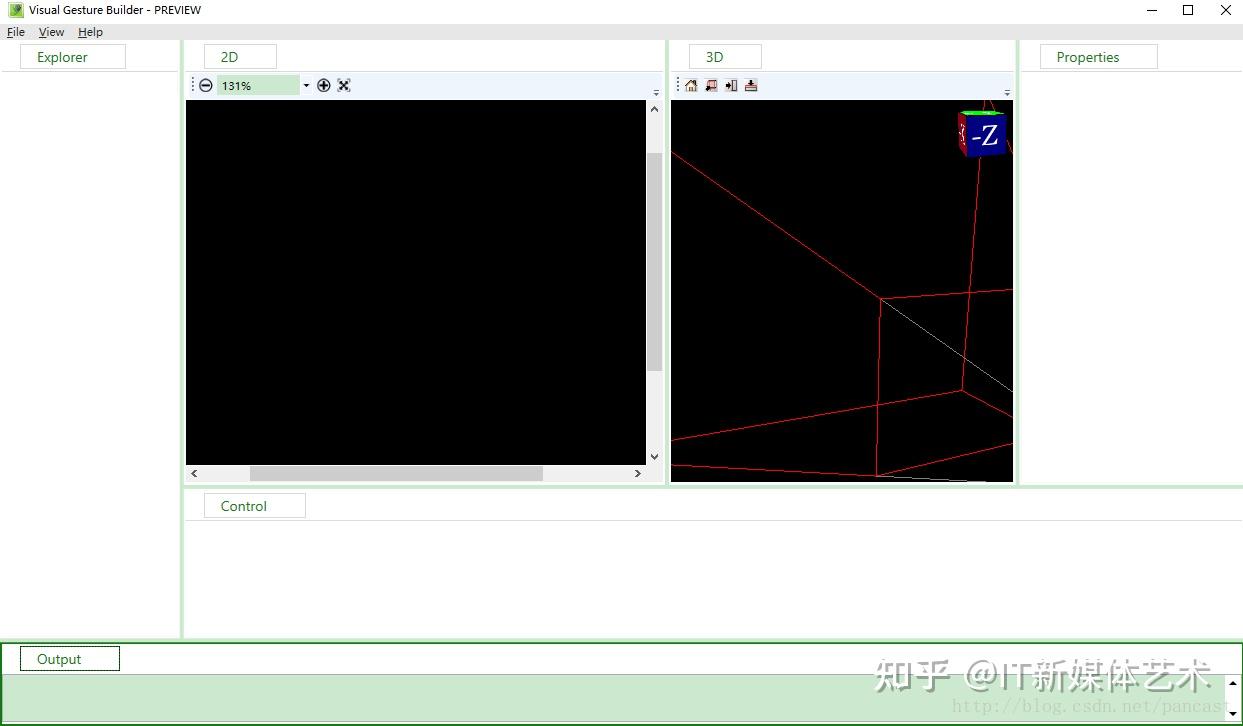Activate the side-view icon in the 3D toolbar
This screenshot has width=1243, height=726.
point(731,85)
